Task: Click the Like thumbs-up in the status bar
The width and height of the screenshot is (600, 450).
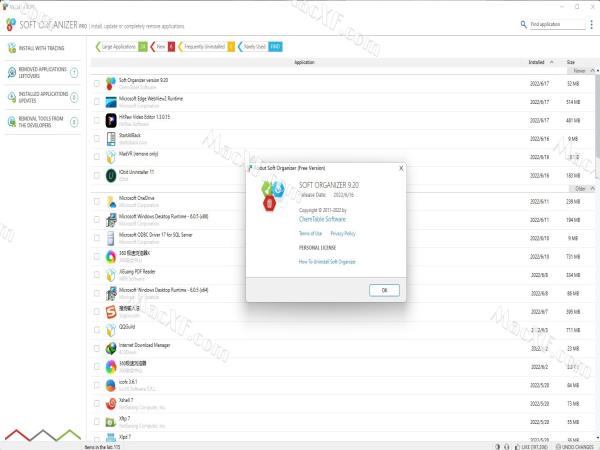Action: point(517,447)
